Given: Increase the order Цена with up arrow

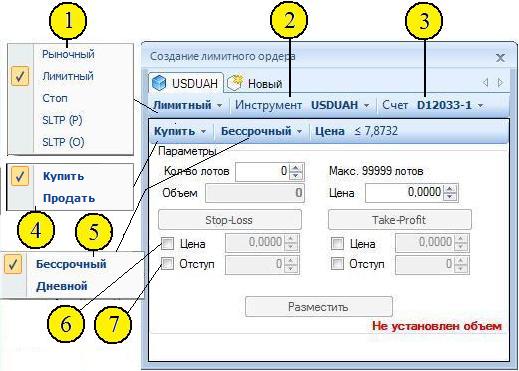Looking at the screenshot, I should 450,189.
